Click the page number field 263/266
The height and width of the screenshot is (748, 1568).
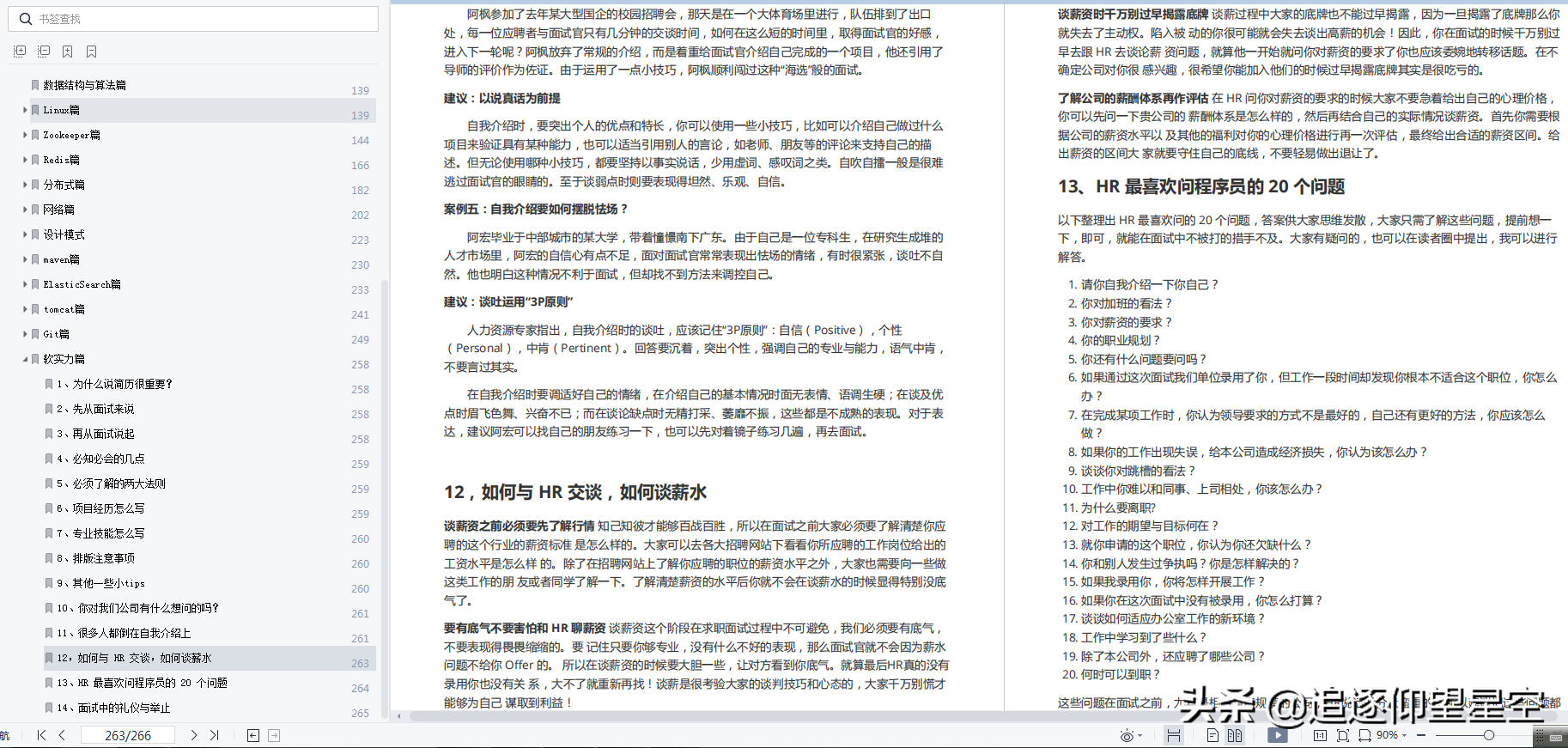(128, 735)
